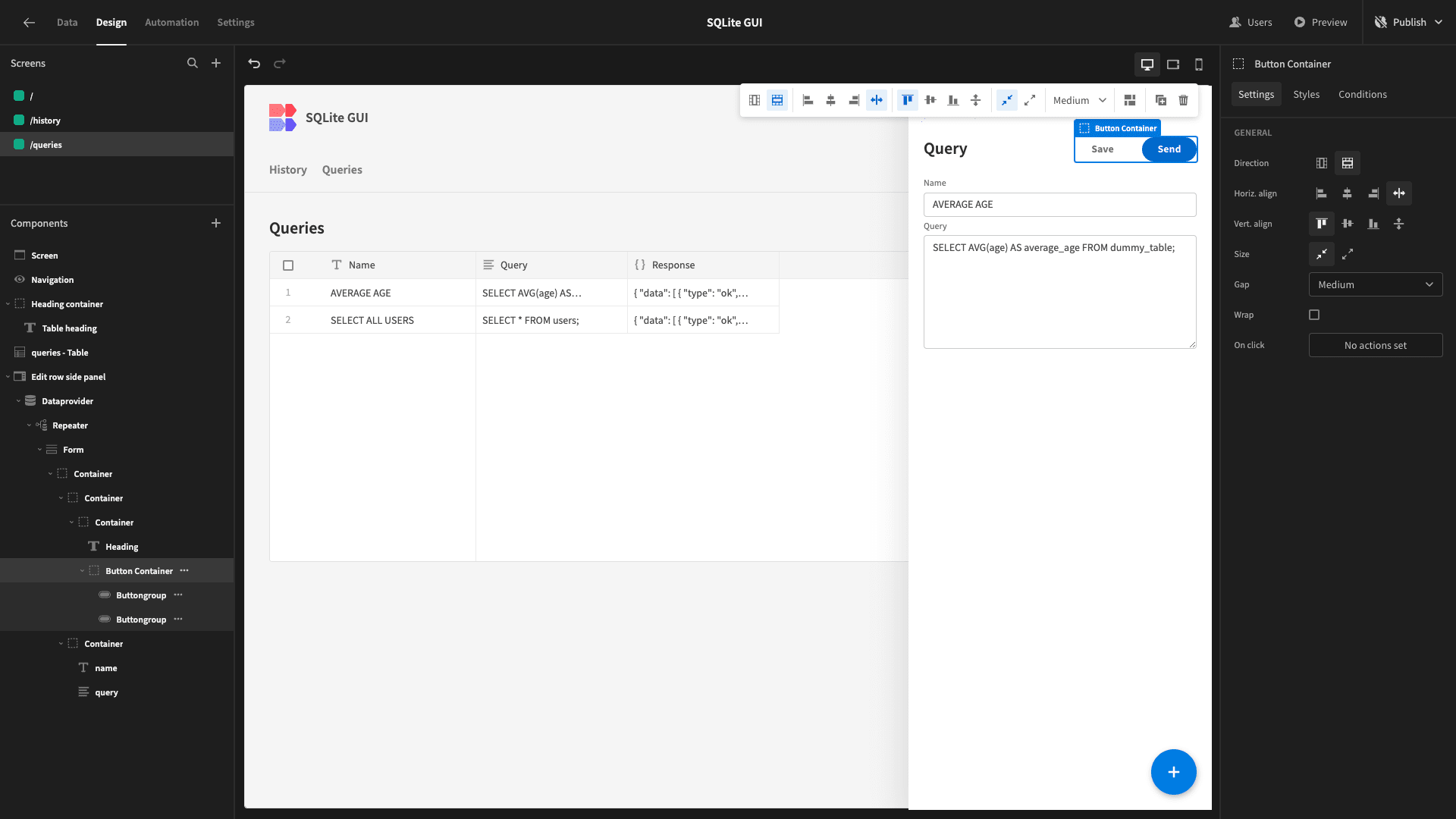Switch to tablet preview device
The image size is (1456, 819).
pyautogui.click(x=1173, y=64)
